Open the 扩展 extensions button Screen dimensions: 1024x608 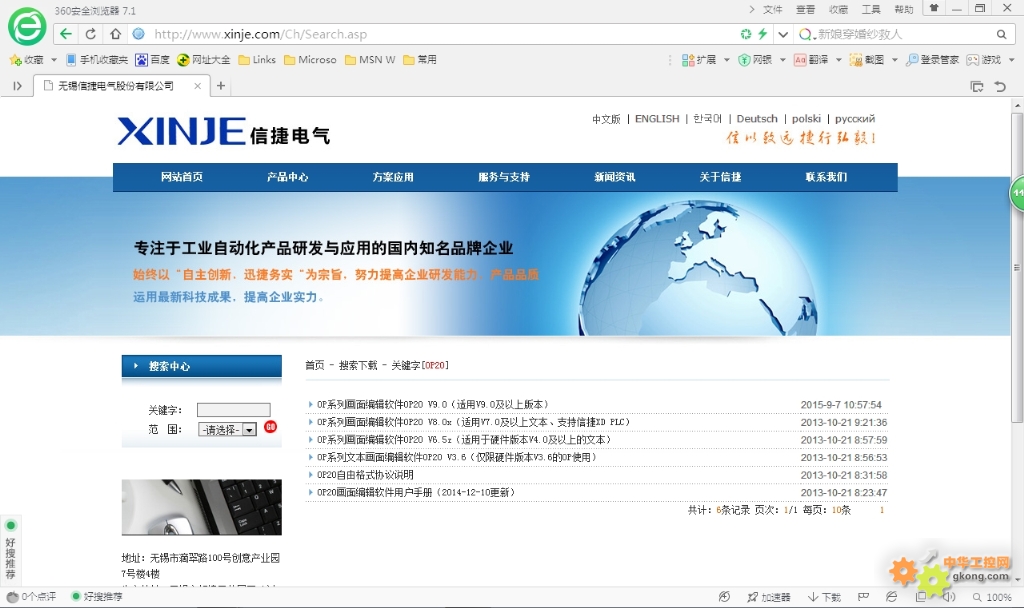pos(699,59)
